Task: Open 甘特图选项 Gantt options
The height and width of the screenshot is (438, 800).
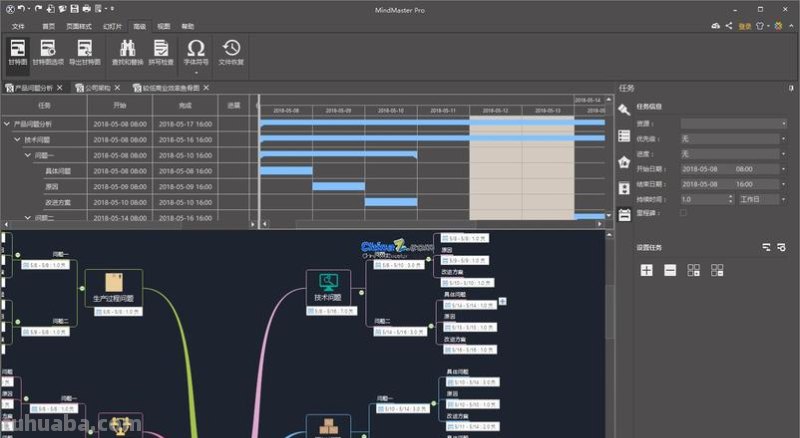Action: click(48, 53)
